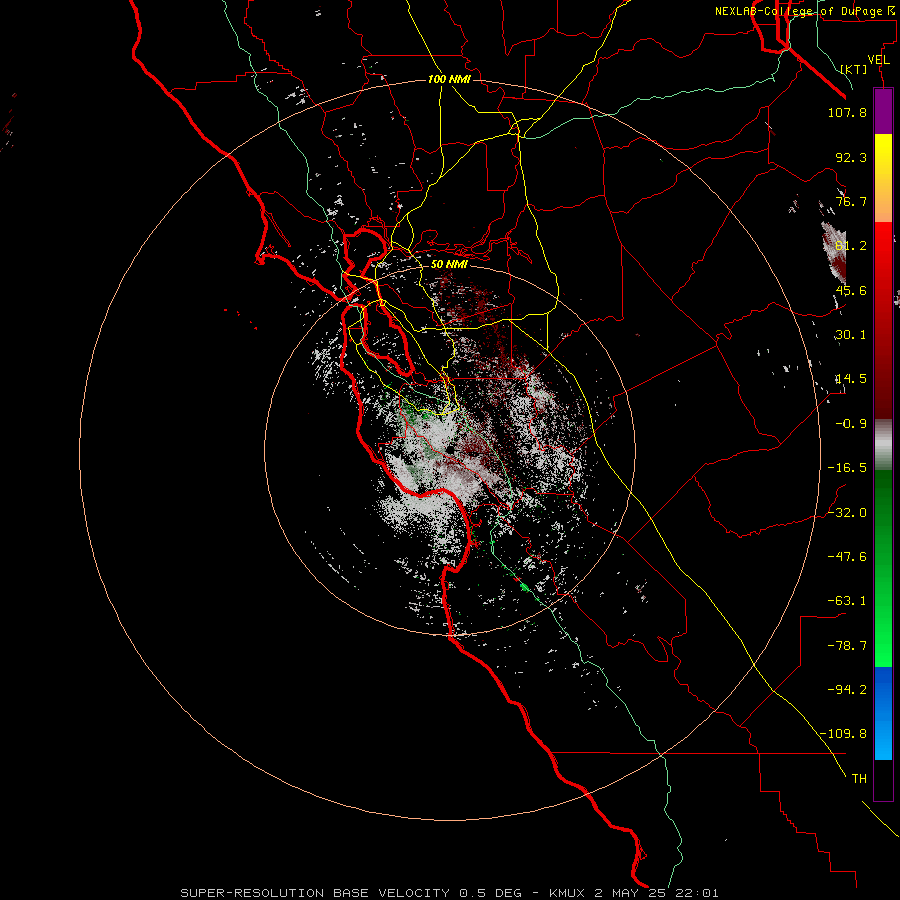Select the -32.0 legend value

coord(847,513)
